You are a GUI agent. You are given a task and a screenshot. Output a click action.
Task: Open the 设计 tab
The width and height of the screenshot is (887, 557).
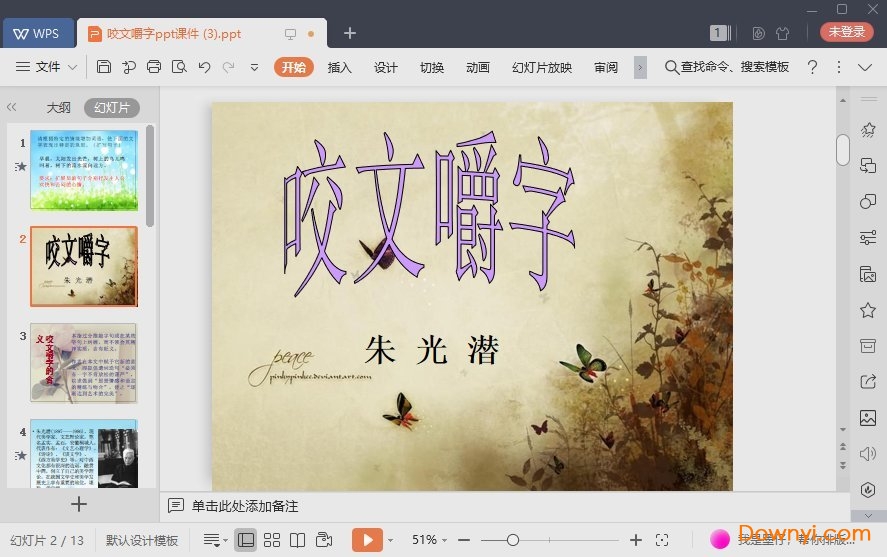(385, 67)
